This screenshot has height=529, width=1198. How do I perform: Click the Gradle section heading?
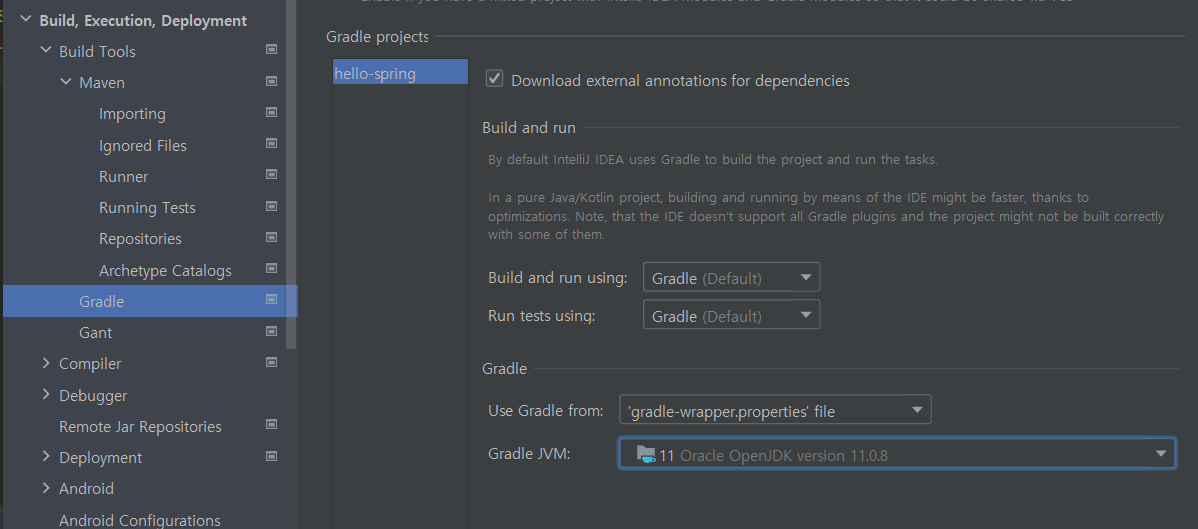(x=504, y=368)
